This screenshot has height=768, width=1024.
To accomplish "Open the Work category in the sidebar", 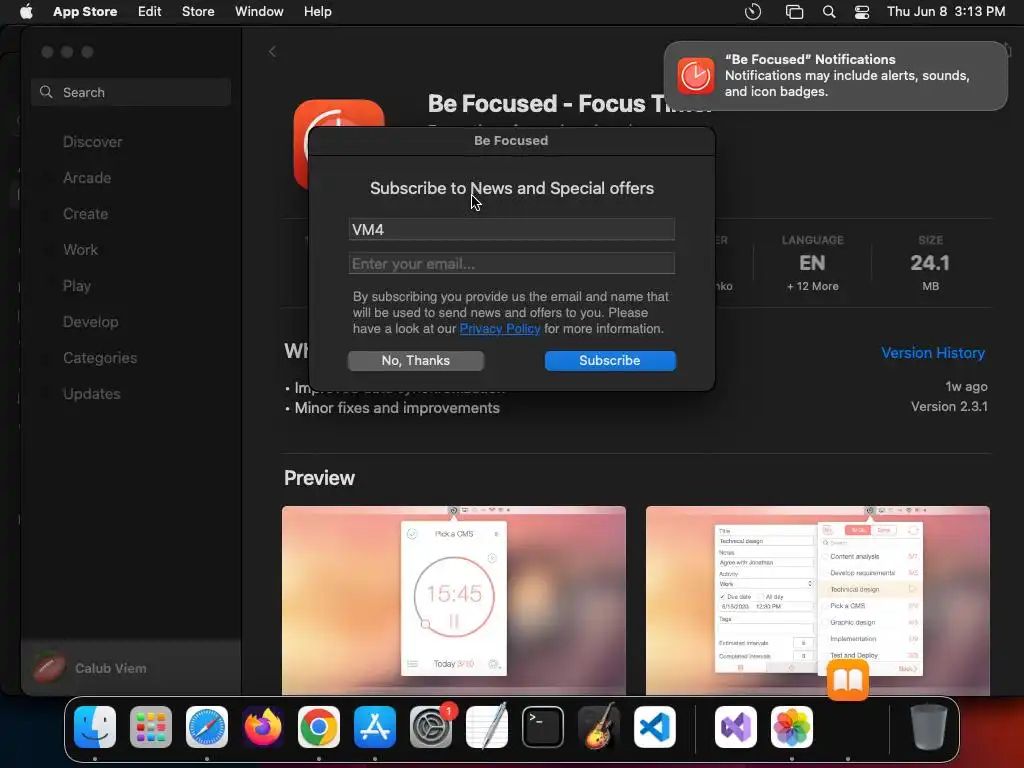I will (80, 249).
